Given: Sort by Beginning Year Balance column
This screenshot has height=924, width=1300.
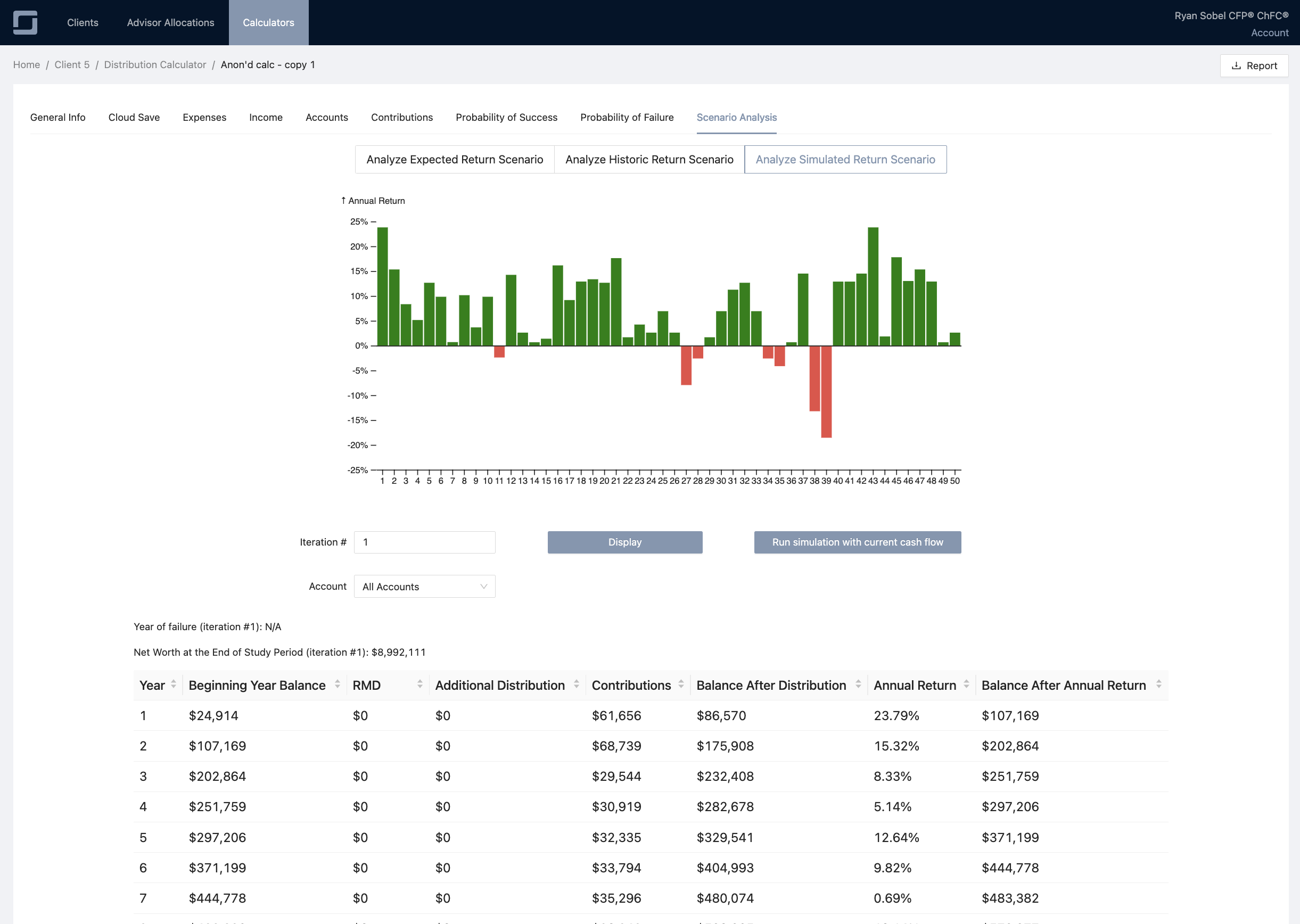Looking at the screenshot, I should click(338, 684).
